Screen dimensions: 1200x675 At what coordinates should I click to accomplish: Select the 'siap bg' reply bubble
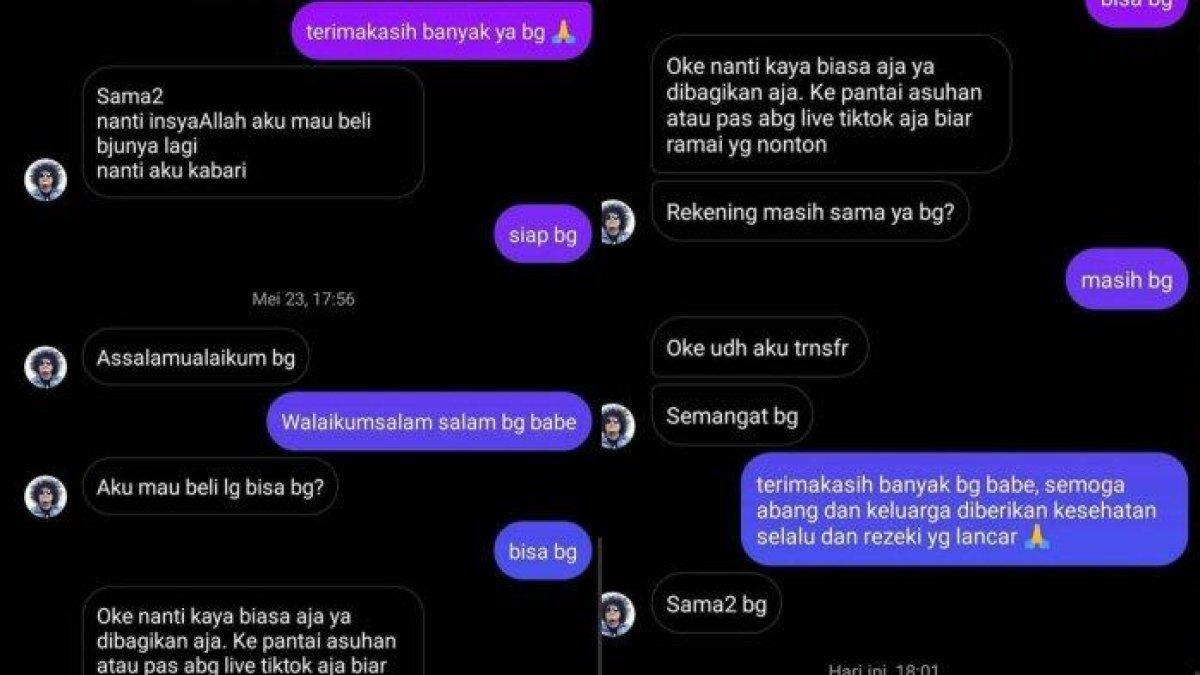pyautogui.click(x=543, y=235)
